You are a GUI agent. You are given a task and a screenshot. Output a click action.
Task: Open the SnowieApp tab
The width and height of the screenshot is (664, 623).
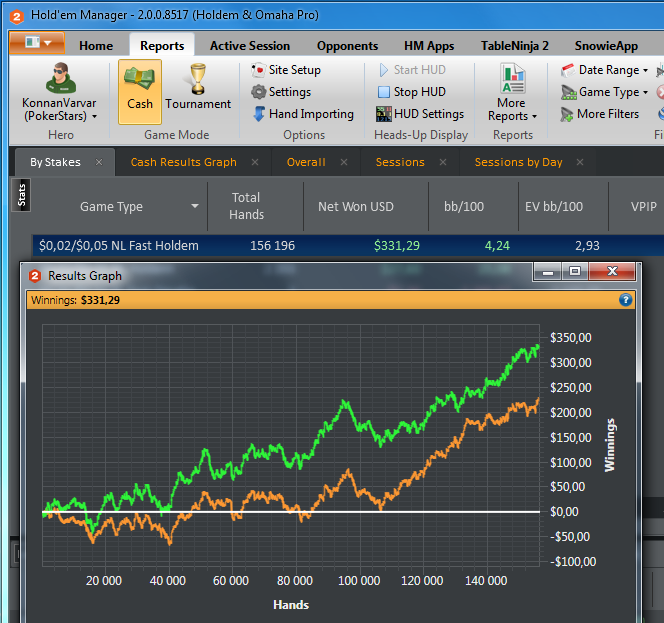[x=606, y=46]
